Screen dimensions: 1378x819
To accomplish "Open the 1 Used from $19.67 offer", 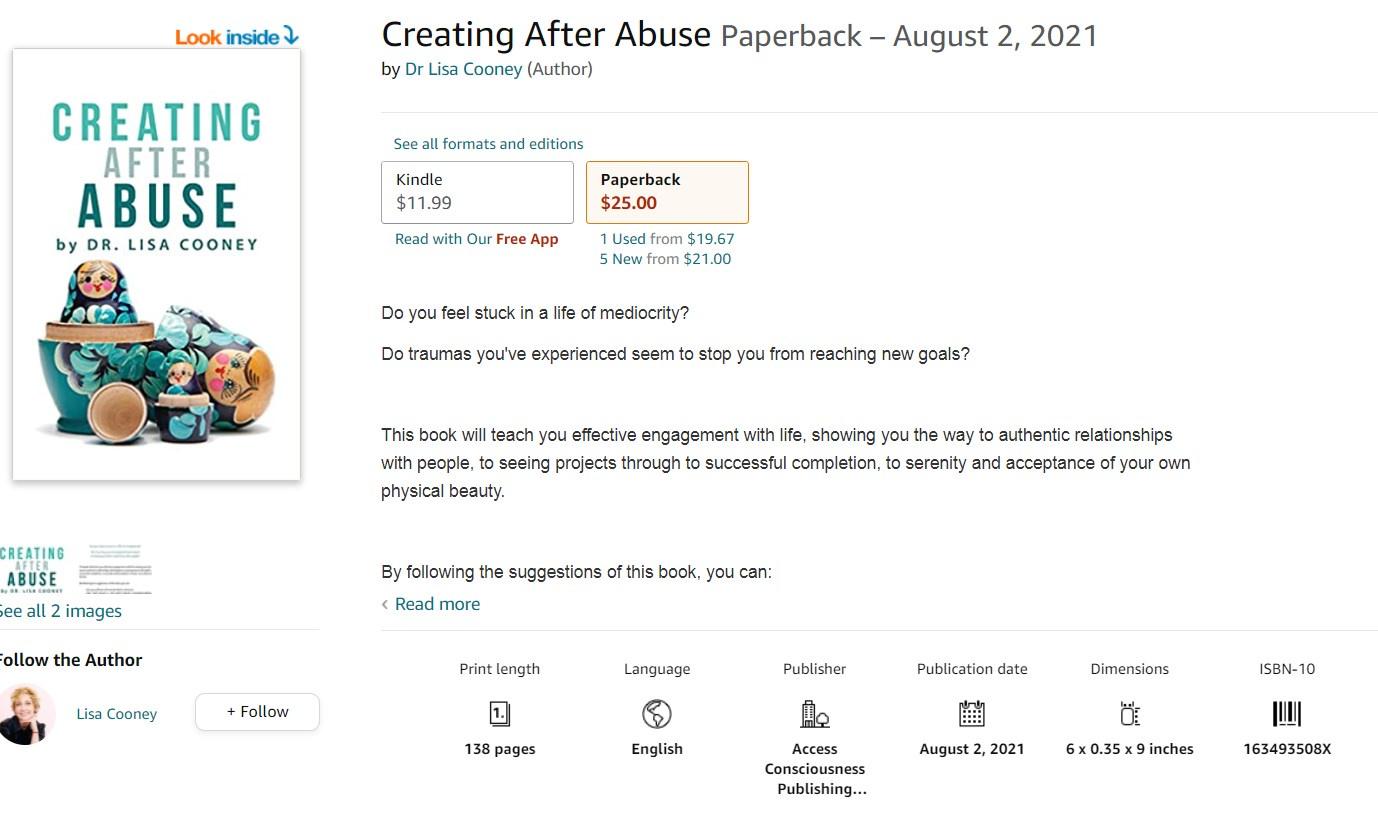I will tap(667, 239).
